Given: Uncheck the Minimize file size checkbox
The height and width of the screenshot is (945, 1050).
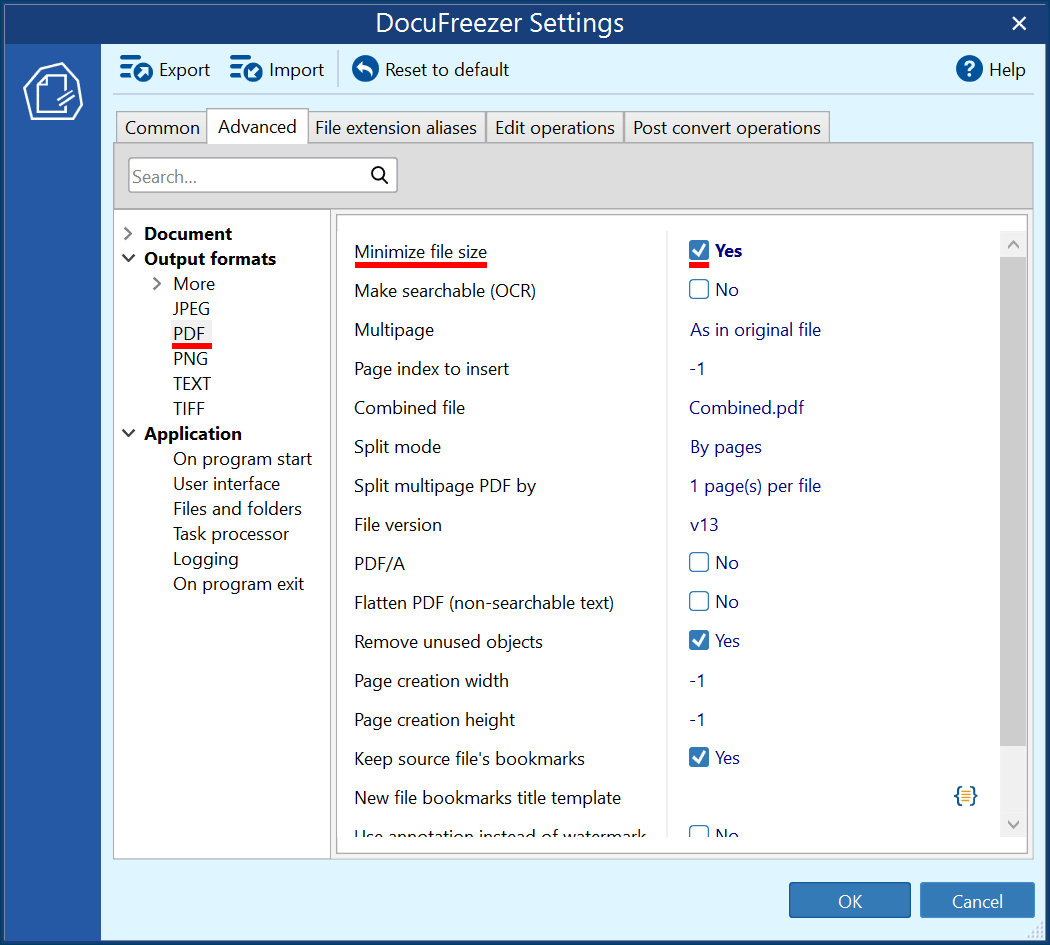Looking at the screenshot, I should click(x=699, y=251).
